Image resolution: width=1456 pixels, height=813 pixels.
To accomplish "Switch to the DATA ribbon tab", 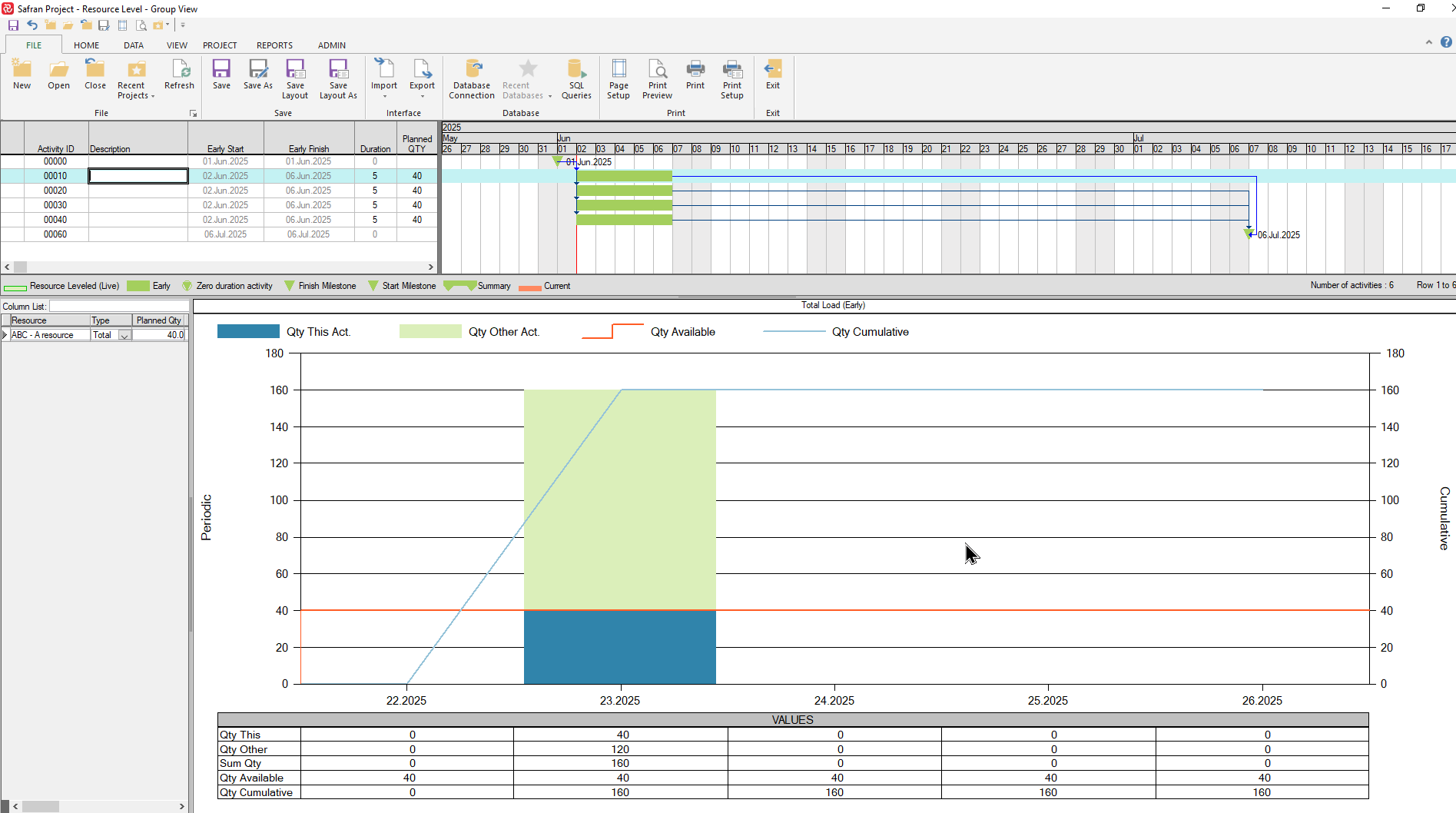I will click(x=134, y=45).
